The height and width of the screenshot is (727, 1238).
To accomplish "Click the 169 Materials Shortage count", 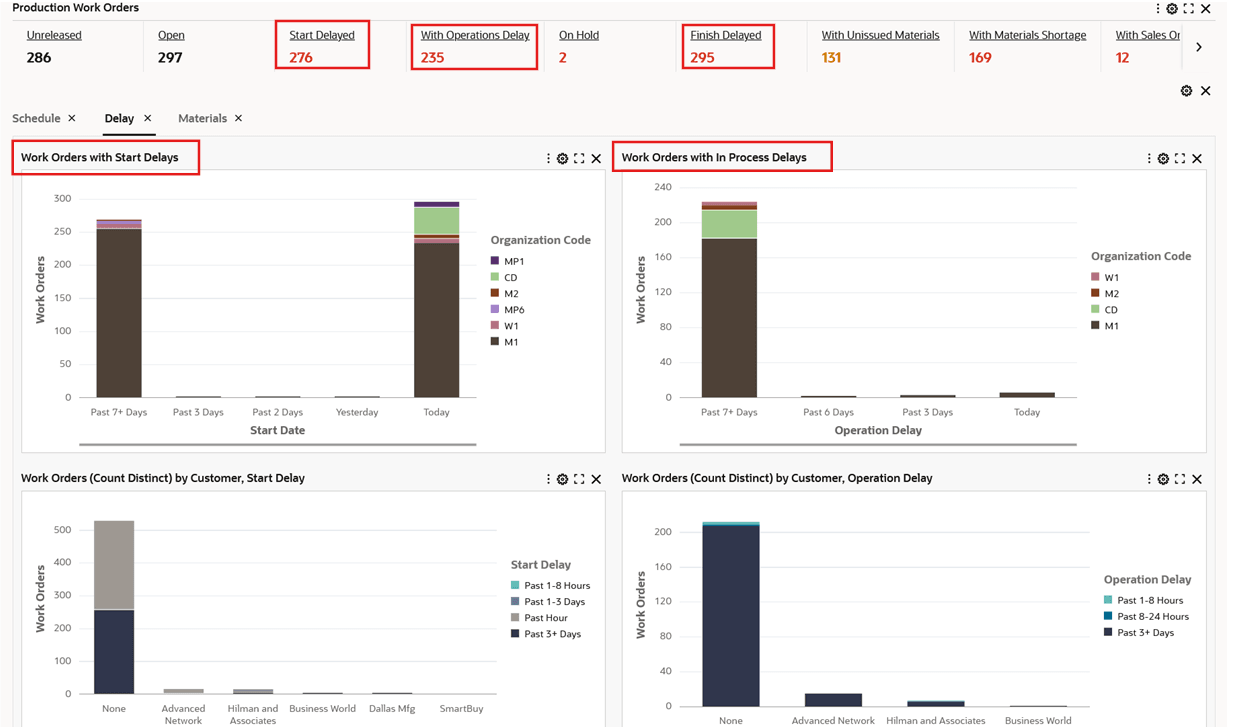I will click(x=980, y=58).
